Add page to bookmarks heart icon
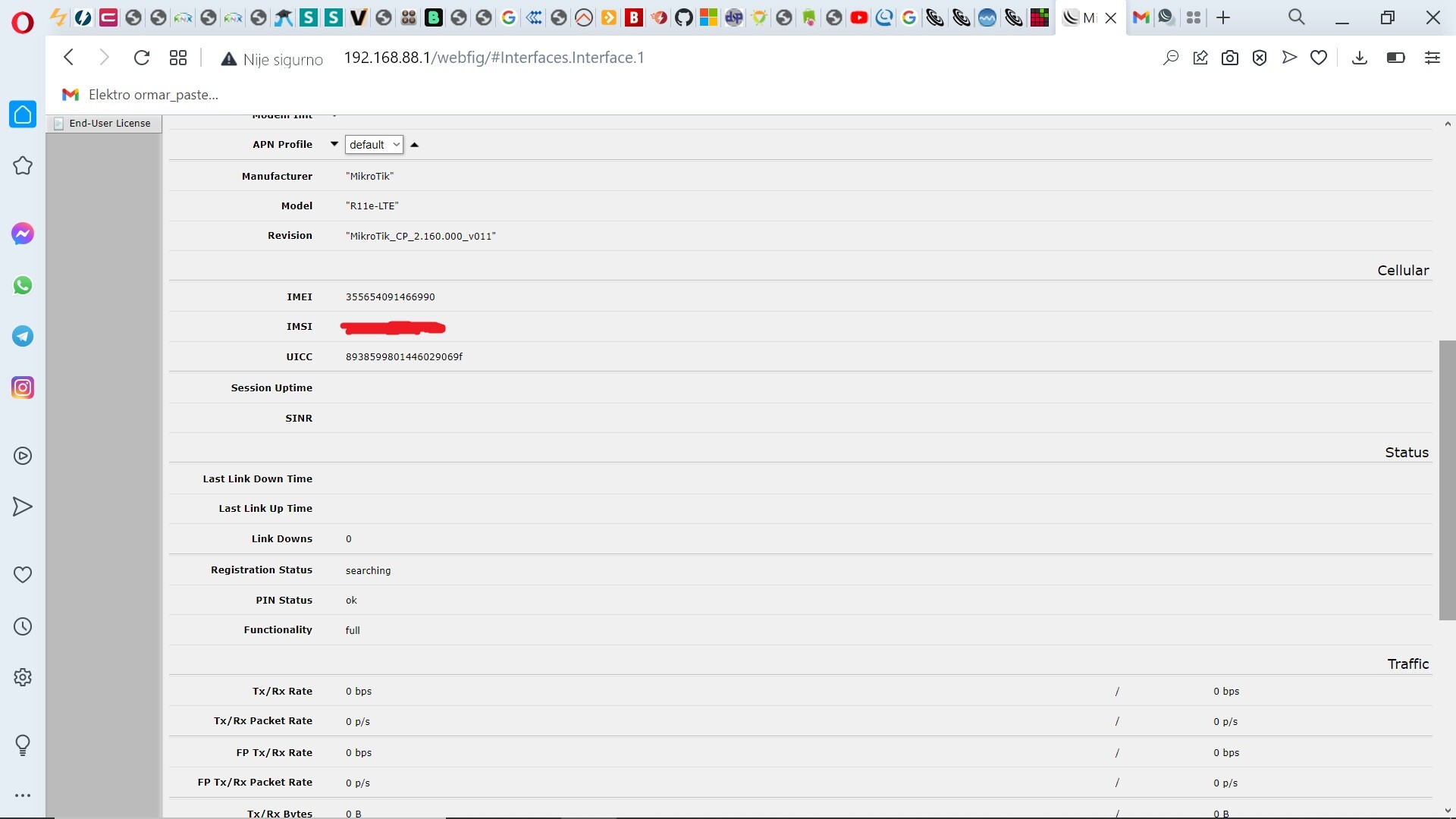 coord(1319,58)
